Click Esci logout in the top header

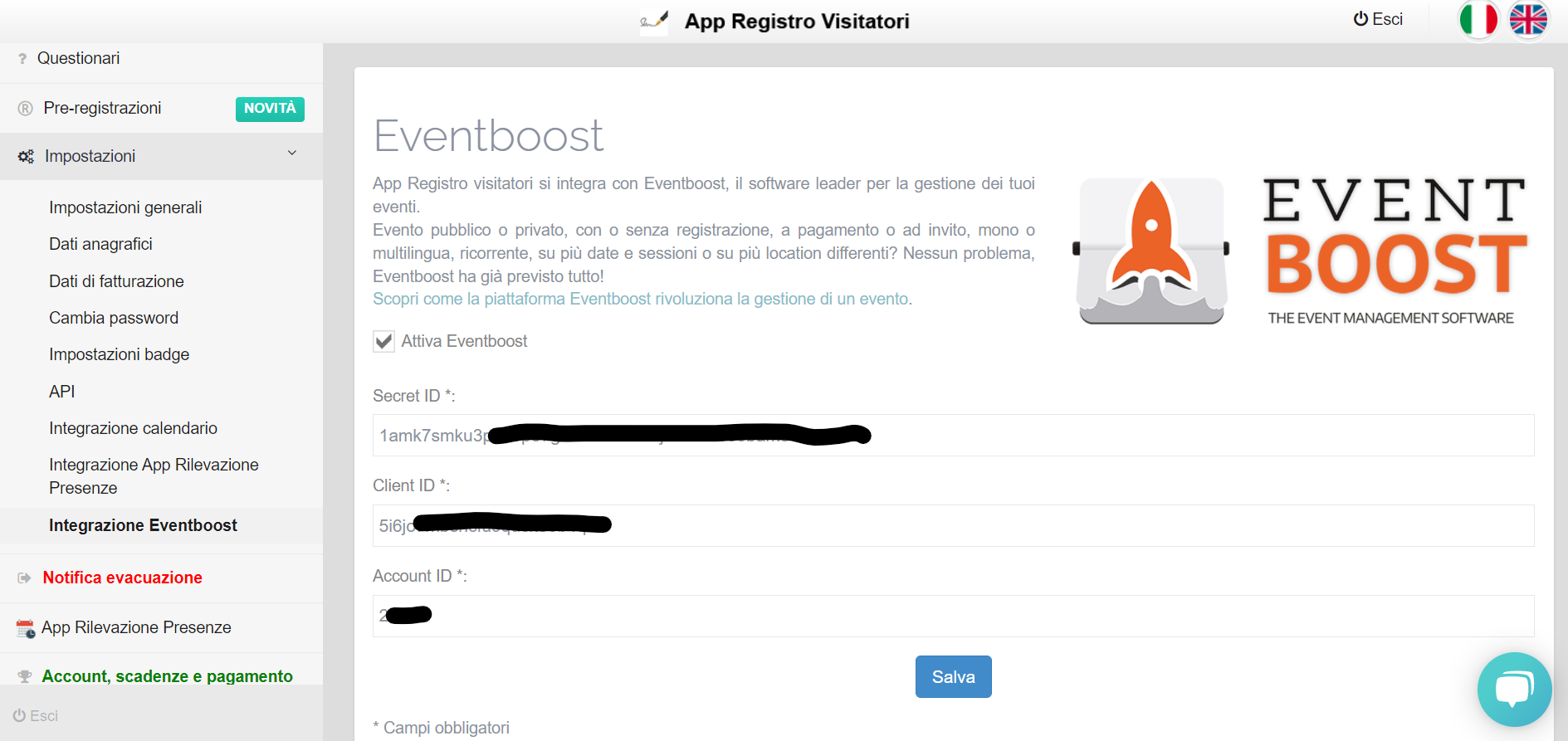[1378, 19]
